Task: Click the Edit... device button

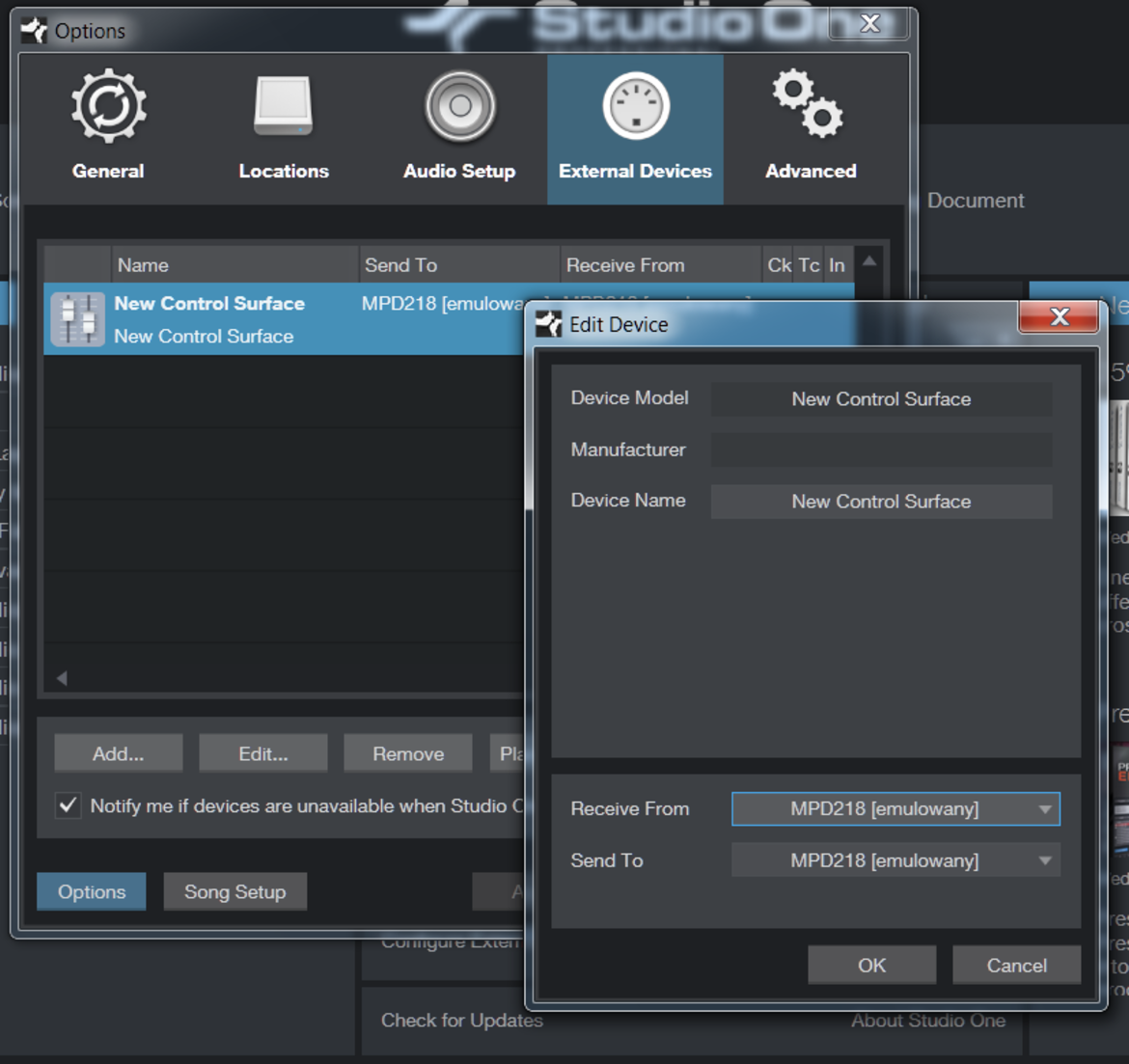Action: point(262,753)
